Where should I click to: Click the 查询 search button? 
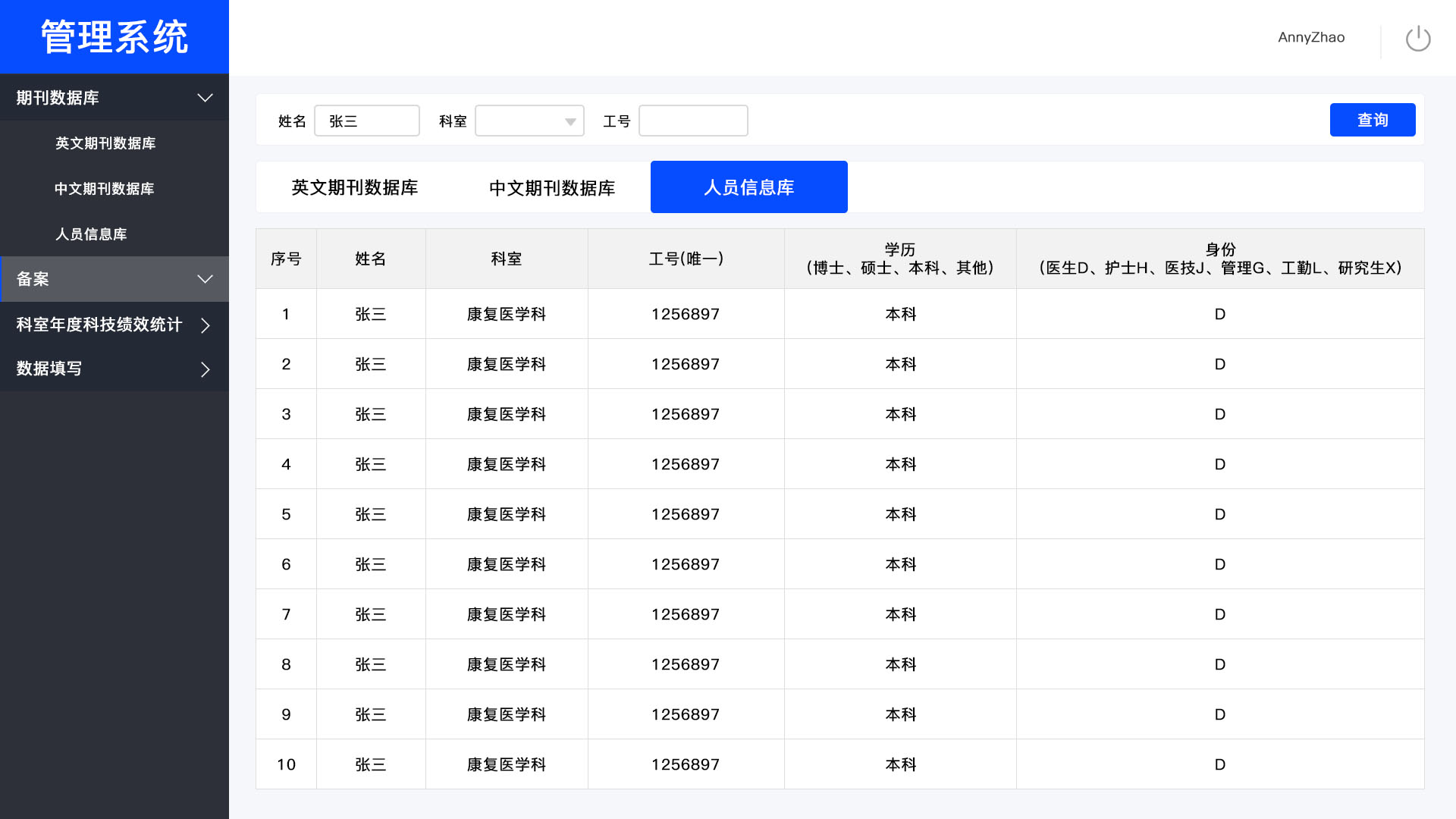(1372, 120)
